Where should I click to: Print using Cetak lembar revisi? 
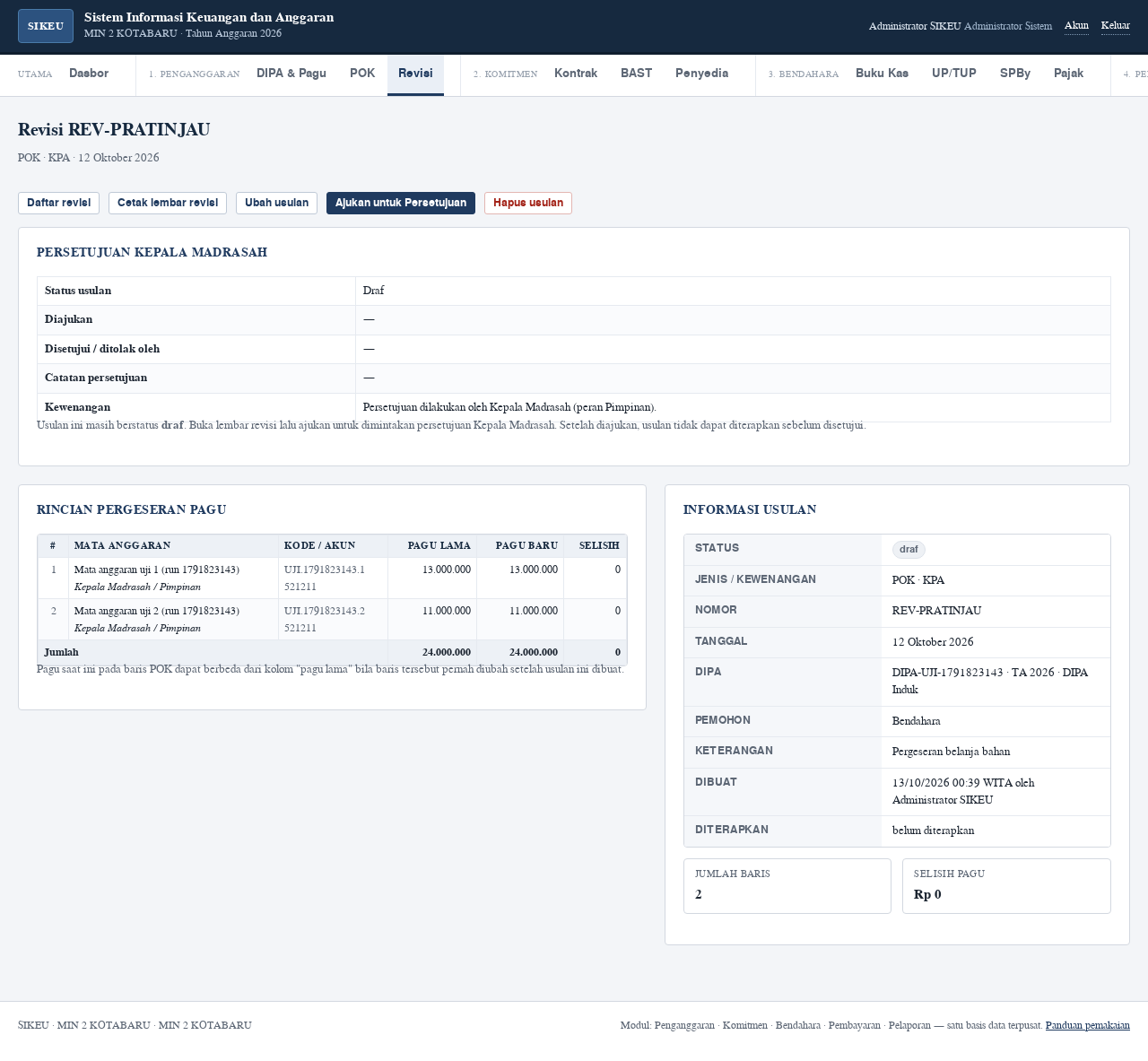(168, 203)
